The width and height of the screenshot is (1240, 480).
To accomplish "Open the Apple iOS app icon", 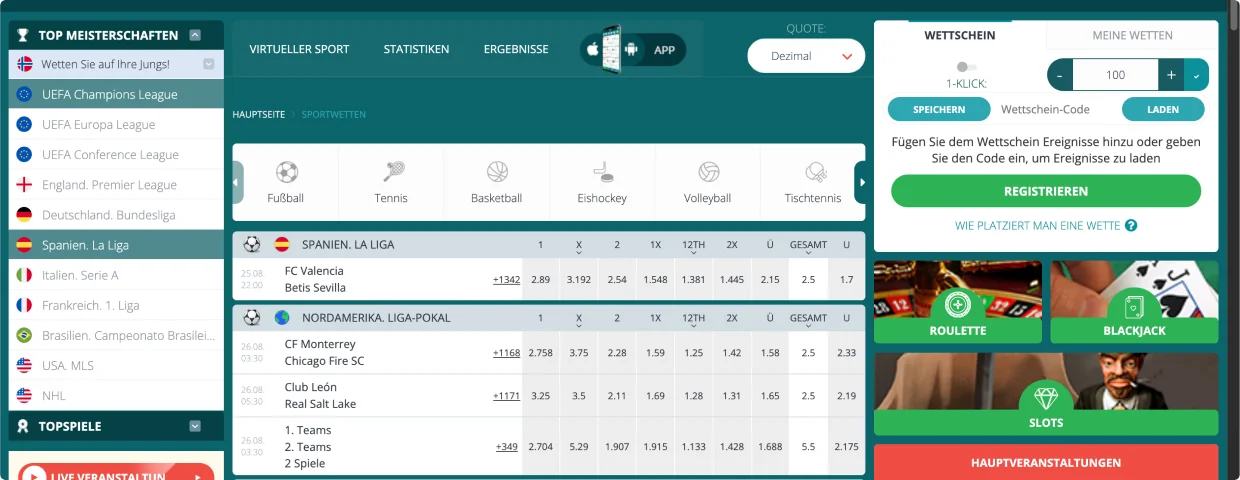I will pos(592,49).
